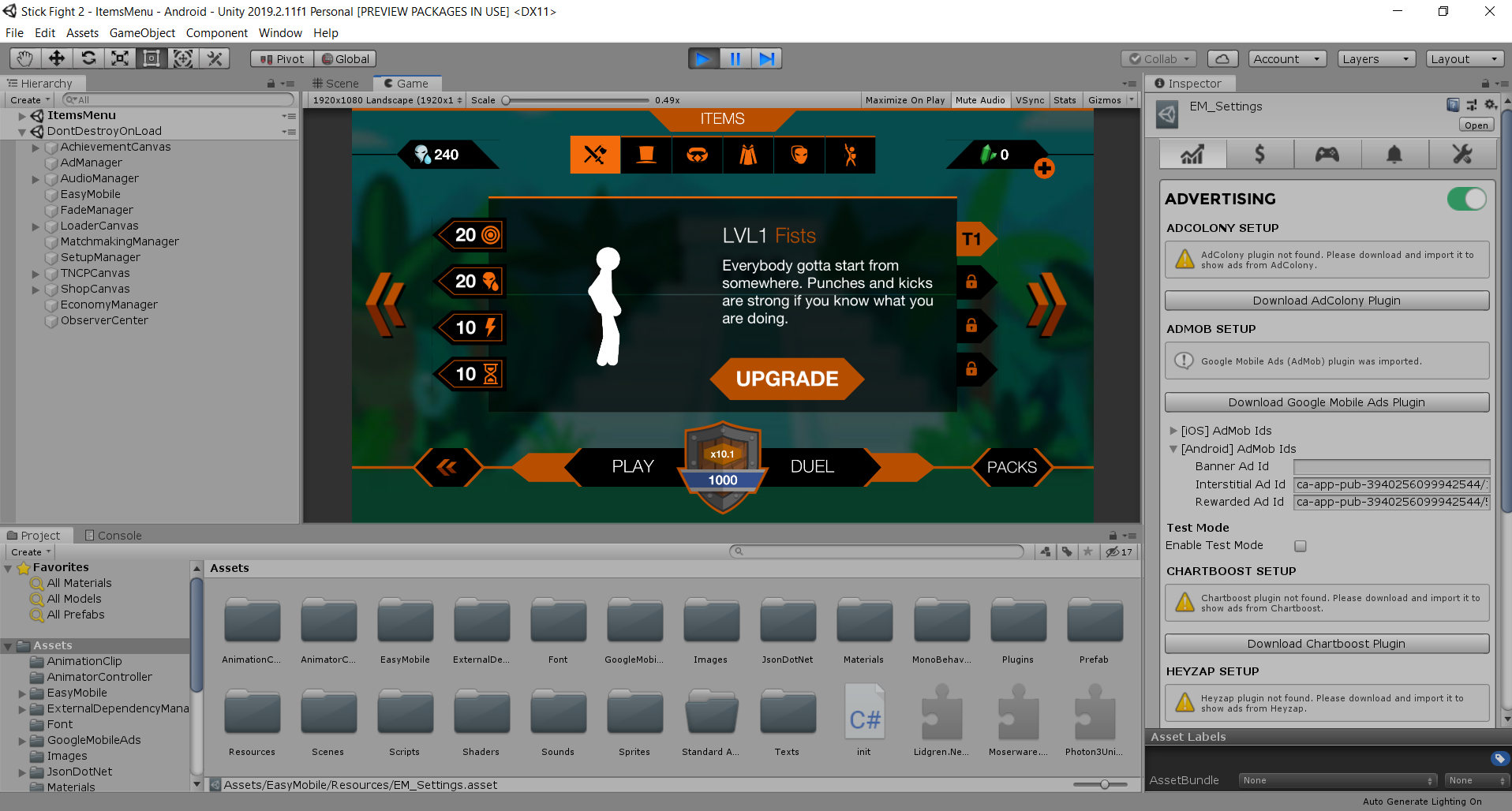Open inspector help reference icon

pos(1453,105)
